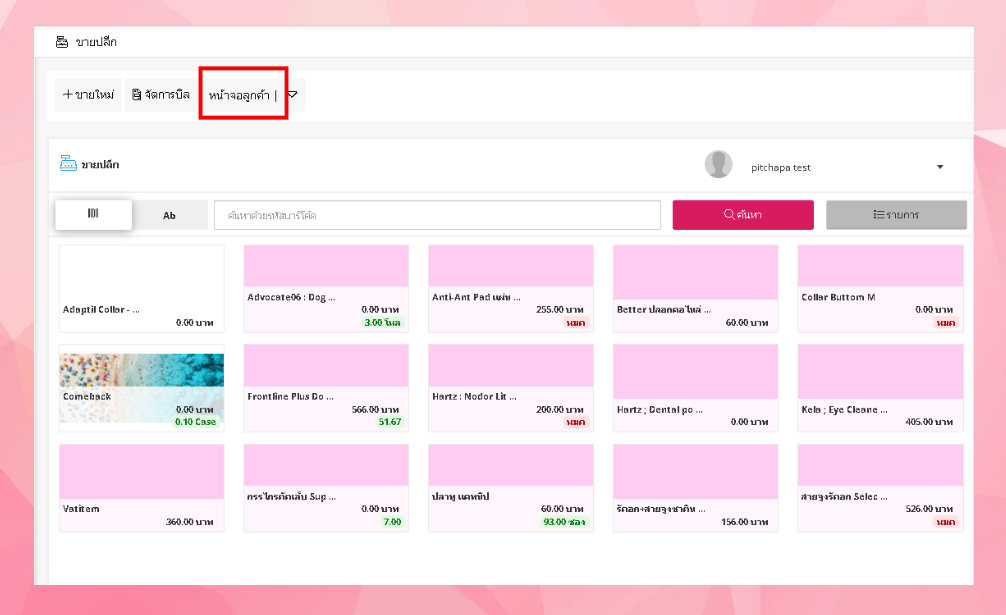Select the Adaptil Collar product card

pyautogui.click(x=142, y=289)
